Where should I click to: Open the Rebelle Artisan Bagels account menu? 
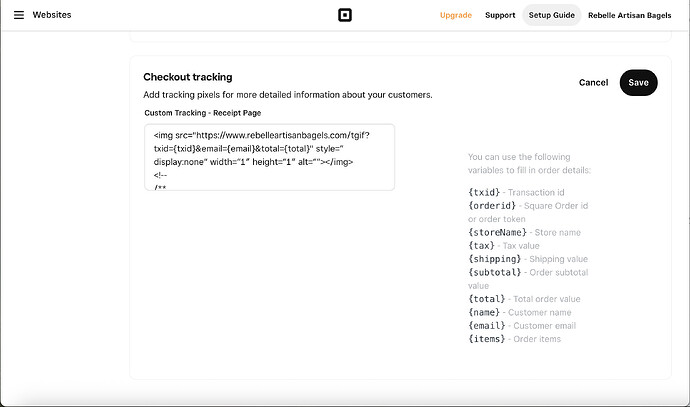point(630,15)
